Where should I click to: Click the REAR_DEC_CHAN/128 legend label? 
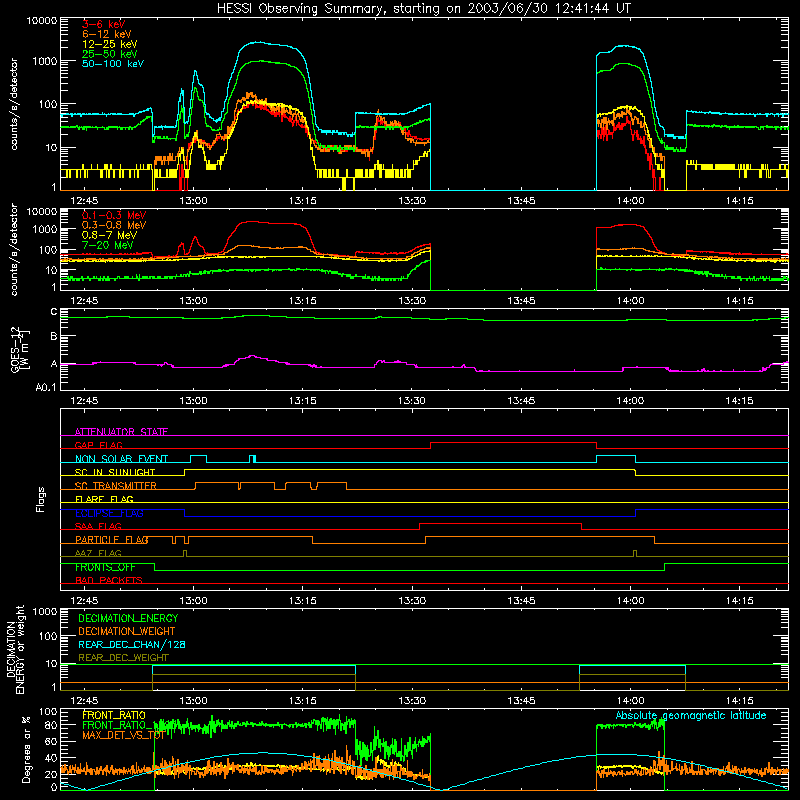(x=132, y=644)
